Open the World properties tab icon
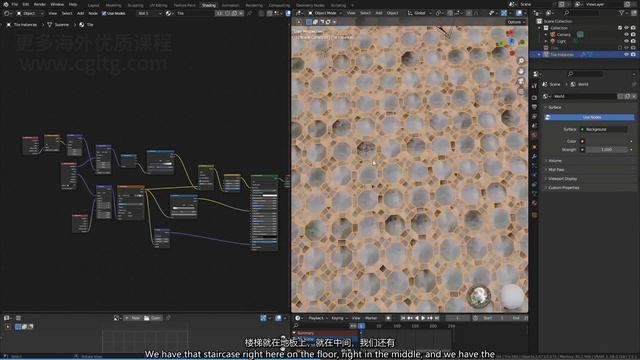The height and width of the screenshot is (360, 640). pos(534,136)
